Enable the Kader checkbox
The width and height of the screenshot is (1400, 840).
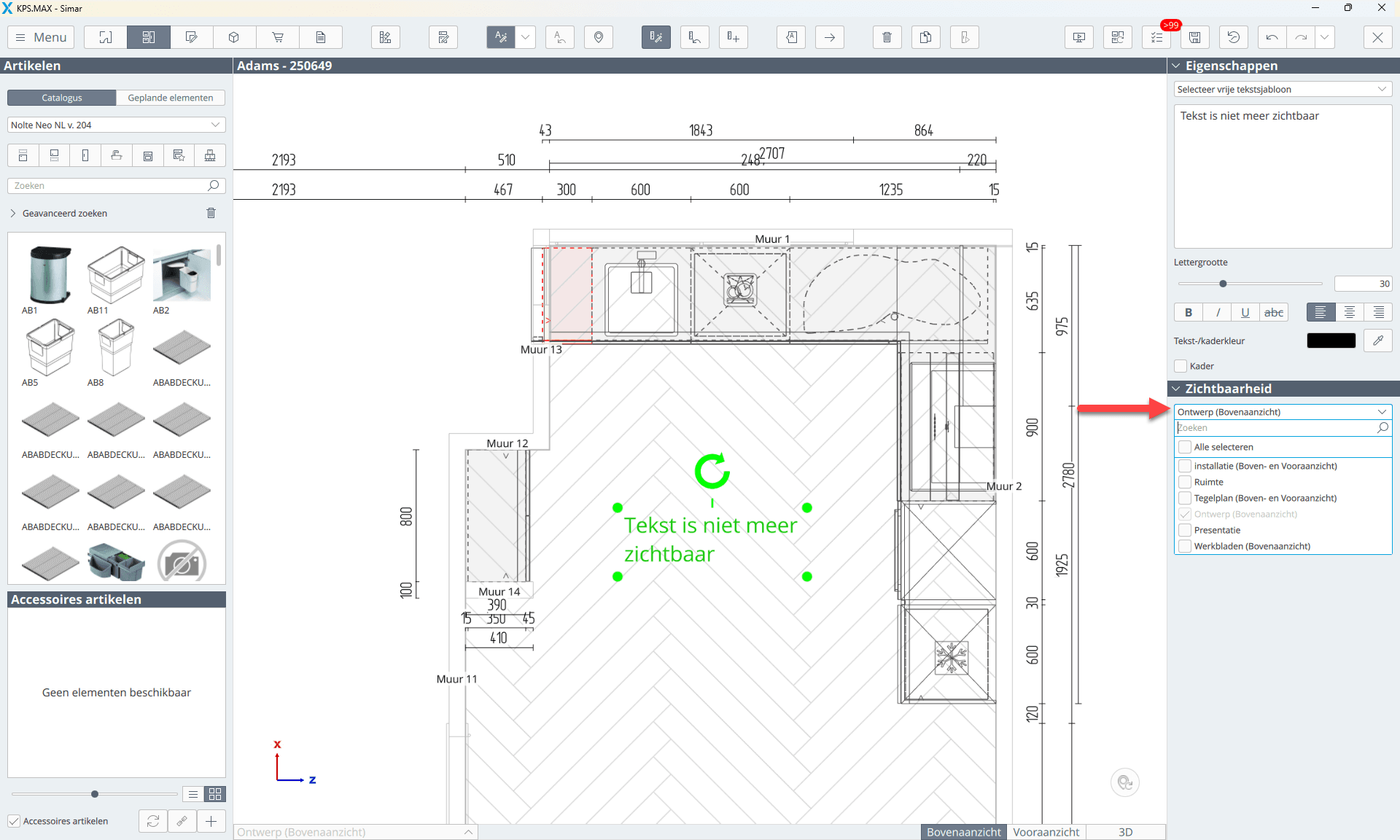1181,366
